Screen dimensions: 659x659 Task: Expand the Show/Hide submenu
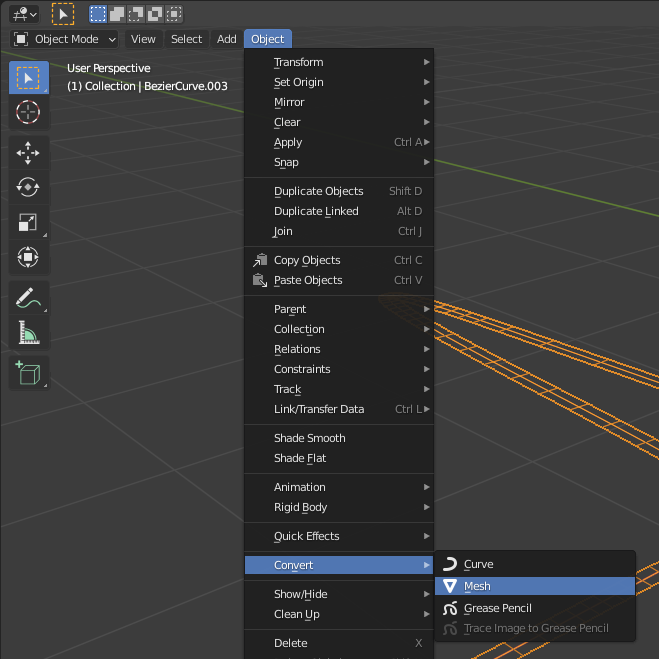point(339,594)
